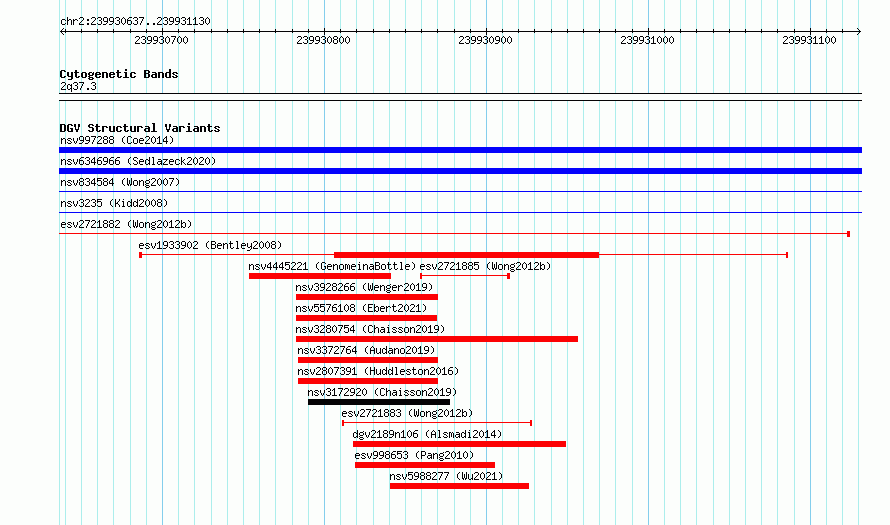Viewport: 890px width, 525px height.
Task: Select the black nsv3172920 bar
Action: click(379, 402)
